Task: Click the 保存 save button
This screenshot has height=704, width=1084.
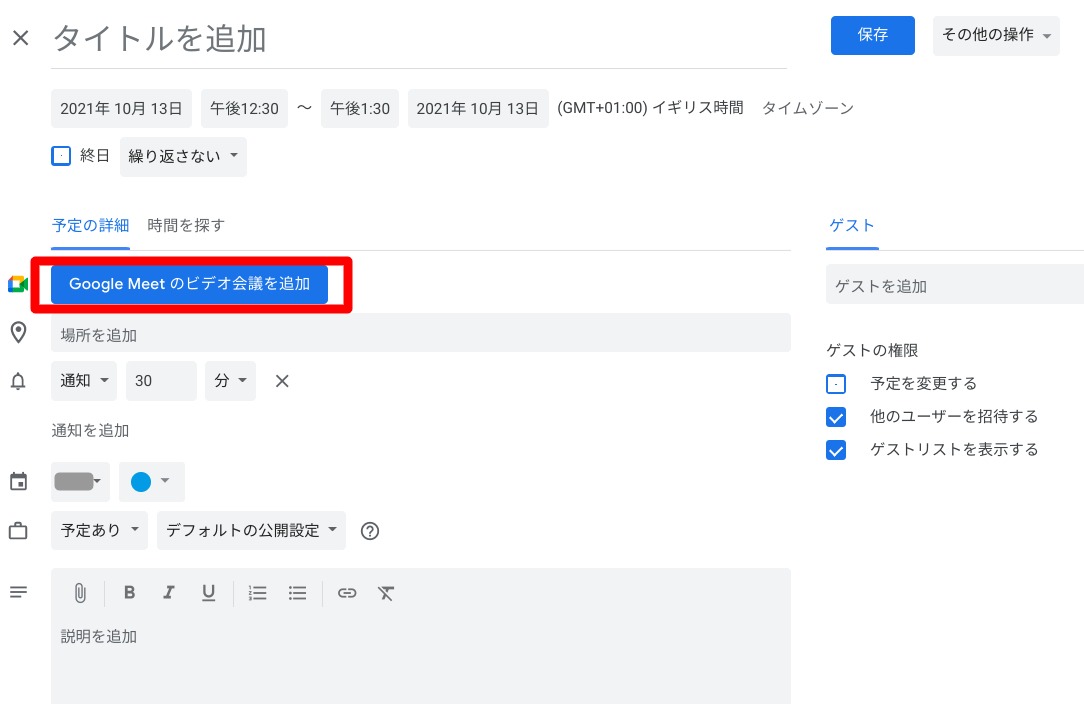Action: [x=872, y=34]
